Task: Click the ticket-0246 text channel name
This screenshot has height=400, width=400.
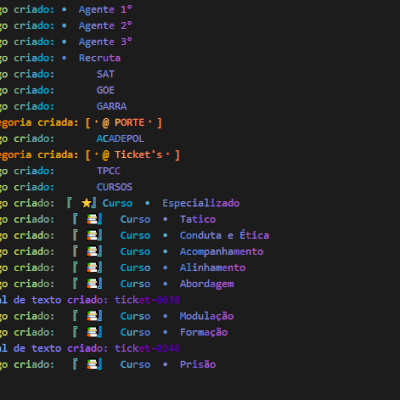Action: [x=147, y=348]
